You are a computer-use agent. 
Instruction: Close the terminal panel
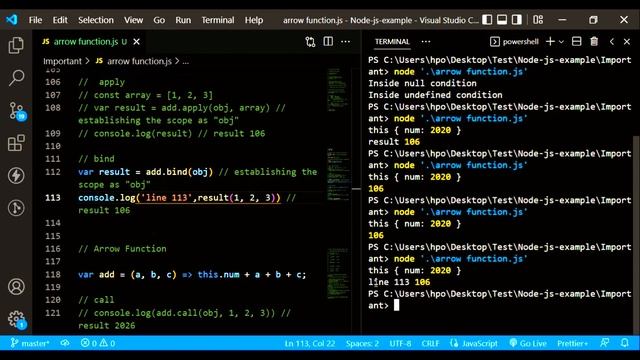pos(627,42)
